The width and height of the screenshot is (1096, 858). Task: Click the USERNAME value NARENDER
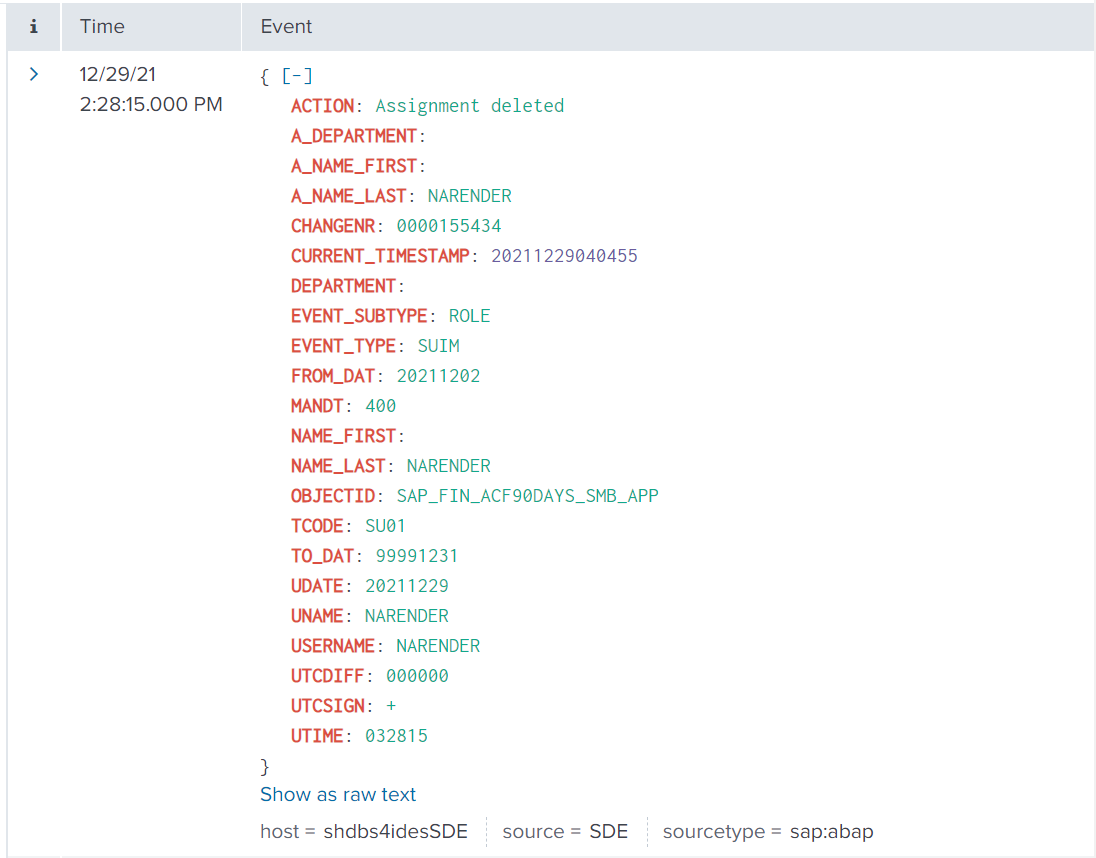(438, 646)
